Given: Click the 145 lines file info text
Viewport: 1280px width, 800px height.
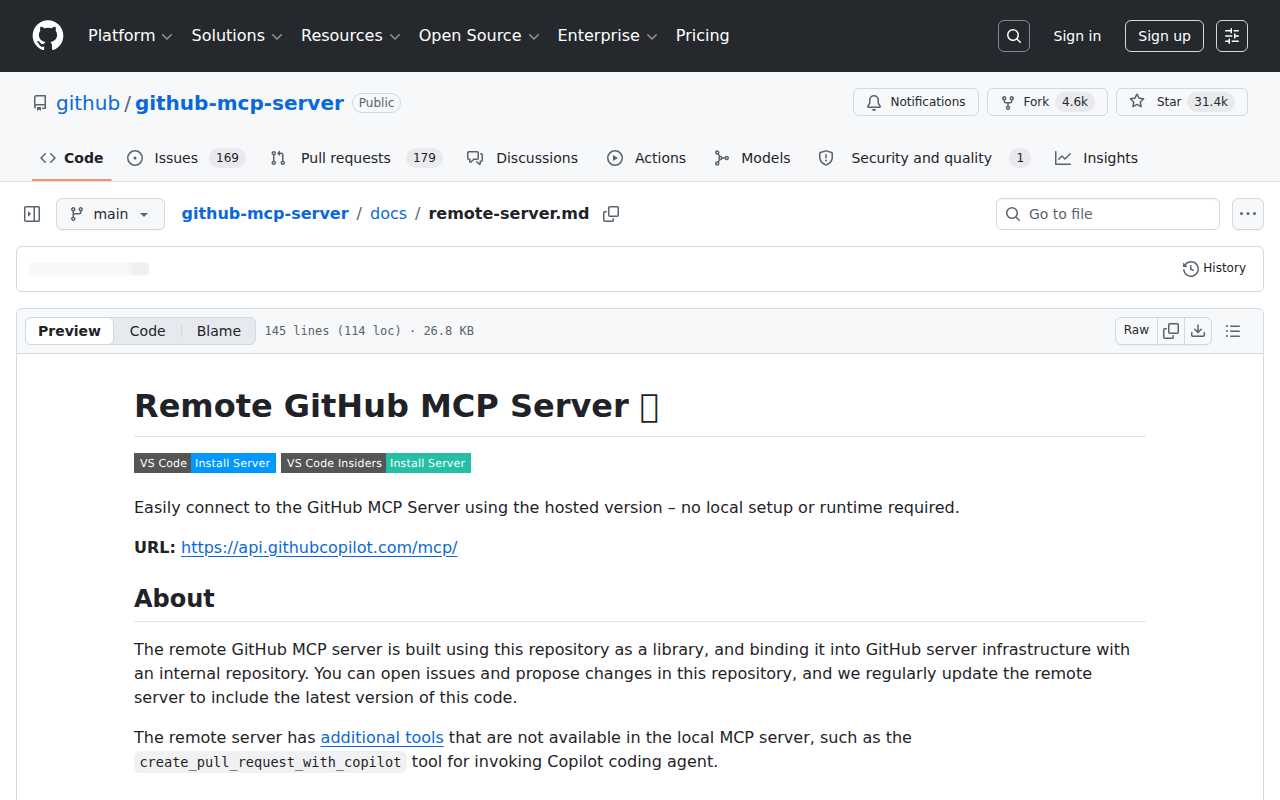Looking at the screenshot, I should point(369,331).
